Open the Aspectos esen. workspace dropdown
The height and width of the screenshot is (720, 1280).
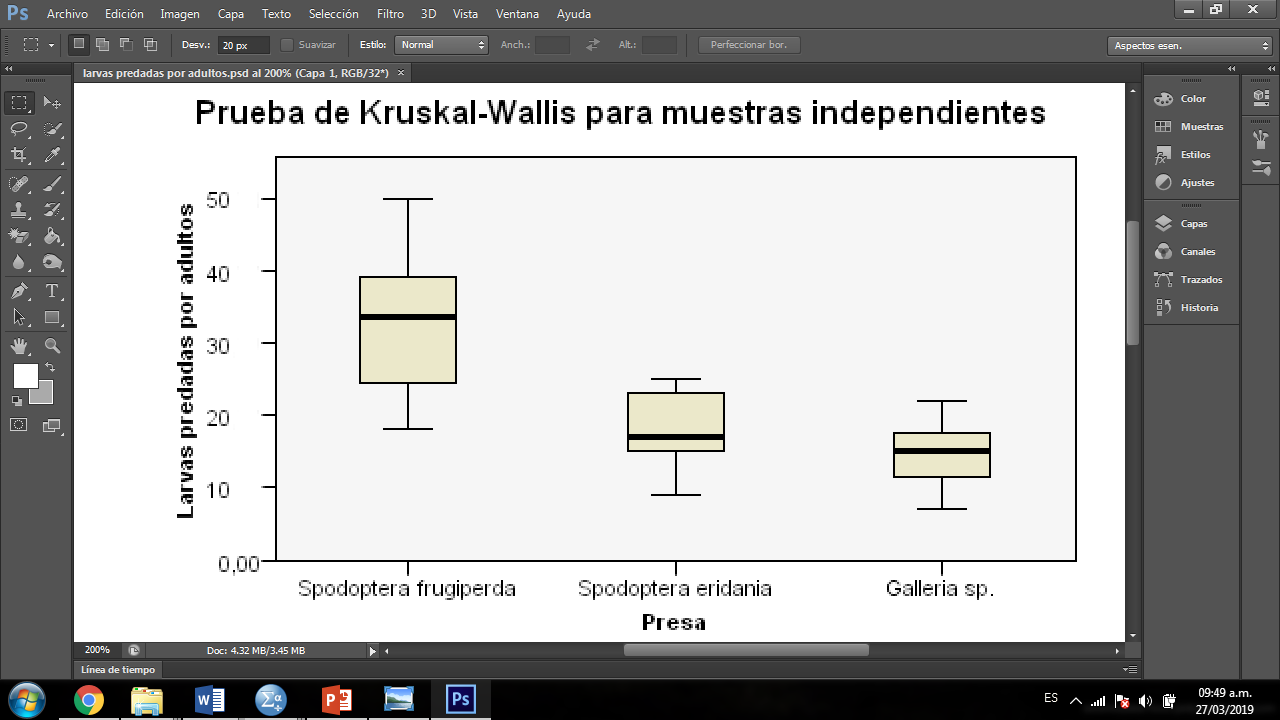(x=1189, y=46)
